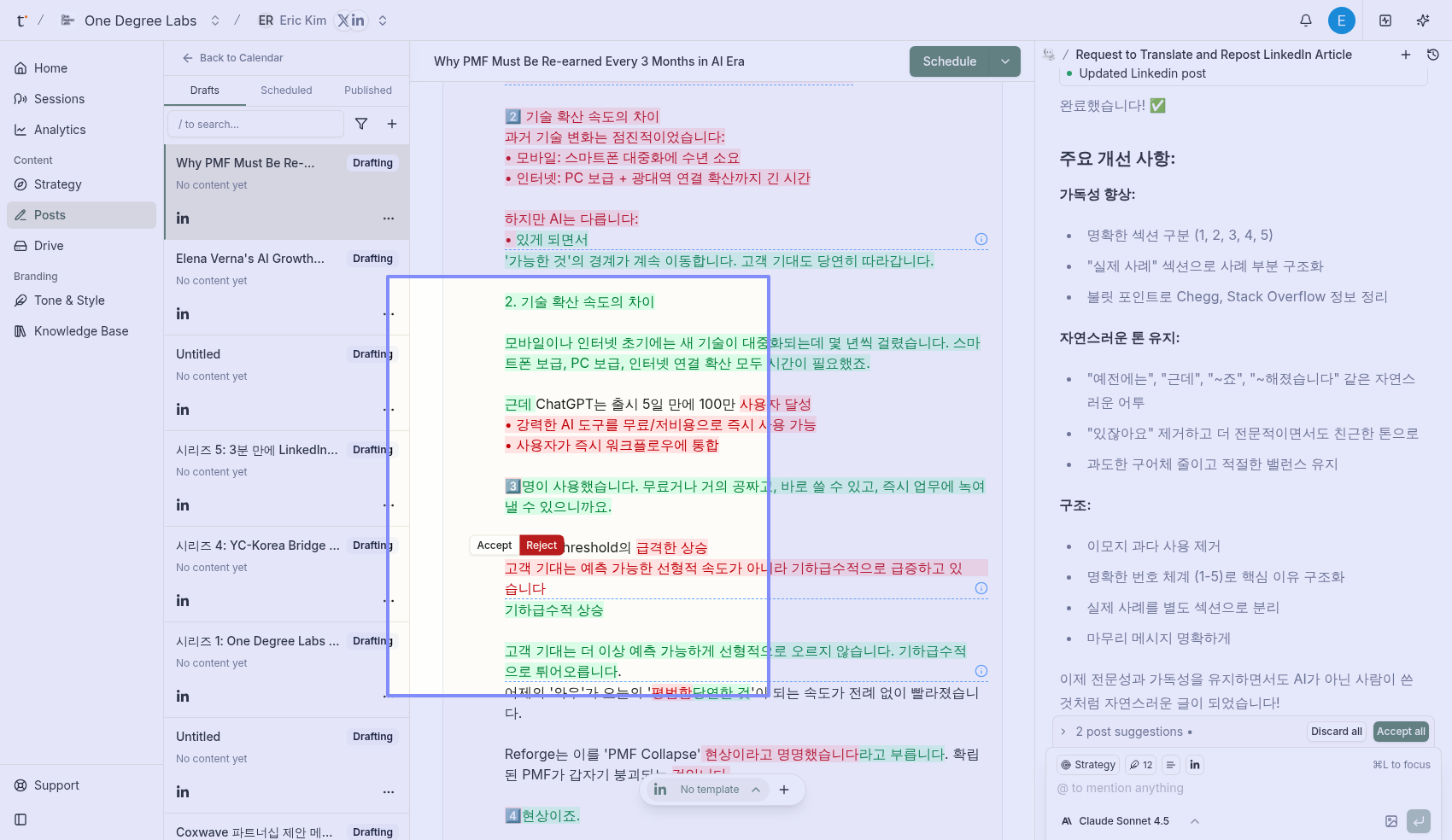Click the Accept all button

point(1401,732)
